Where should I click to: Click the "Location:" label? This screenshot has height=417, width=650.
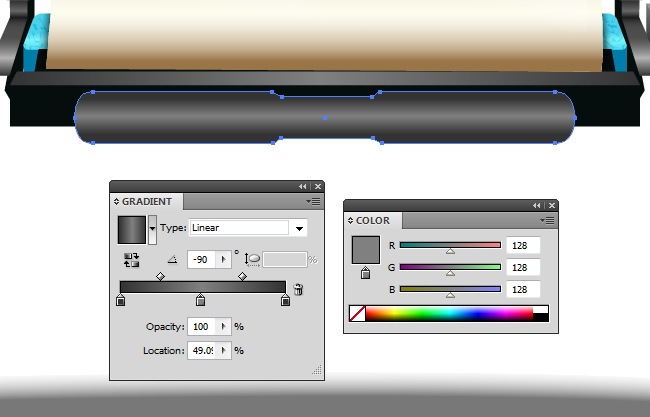coord(164,351)
